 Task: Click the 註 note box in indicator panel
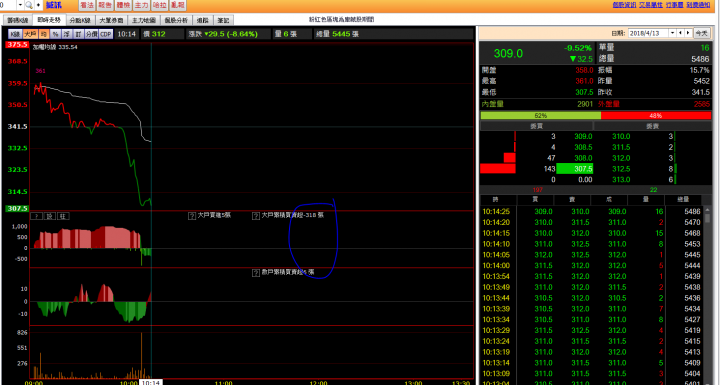(x=63, y=216)
